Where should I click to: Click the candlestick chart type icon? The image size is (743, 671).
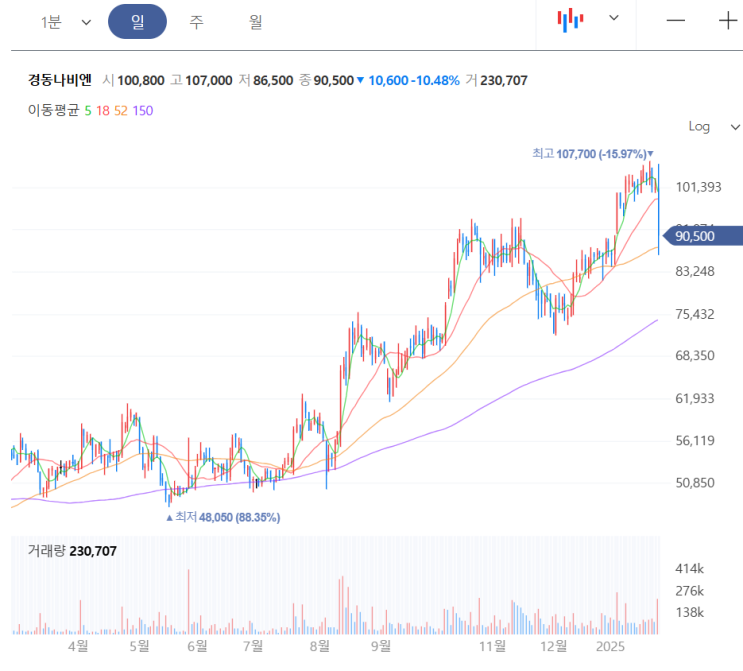570,20
